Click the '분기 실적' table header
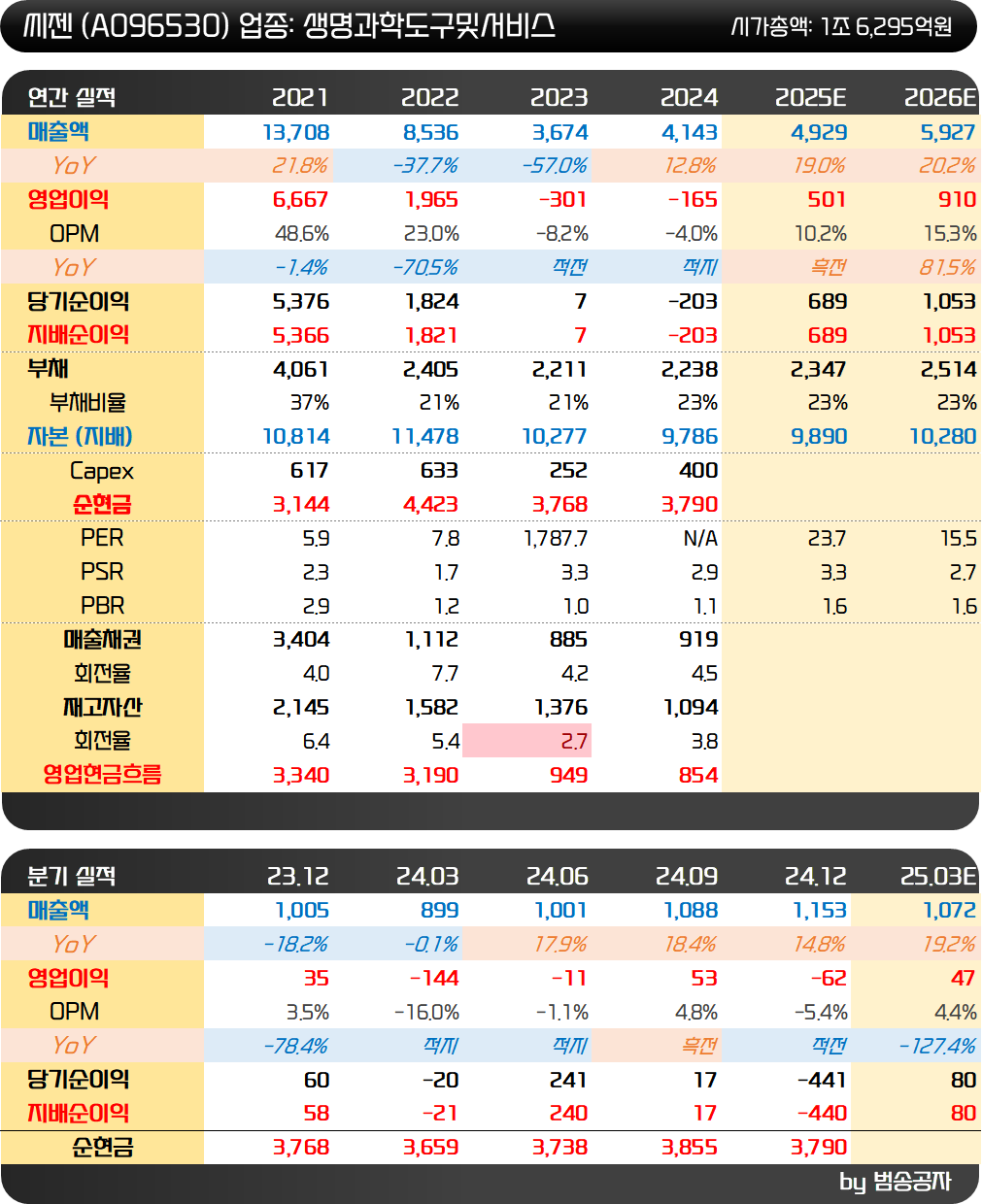The image size is (982, 1204). click(72, 876)
